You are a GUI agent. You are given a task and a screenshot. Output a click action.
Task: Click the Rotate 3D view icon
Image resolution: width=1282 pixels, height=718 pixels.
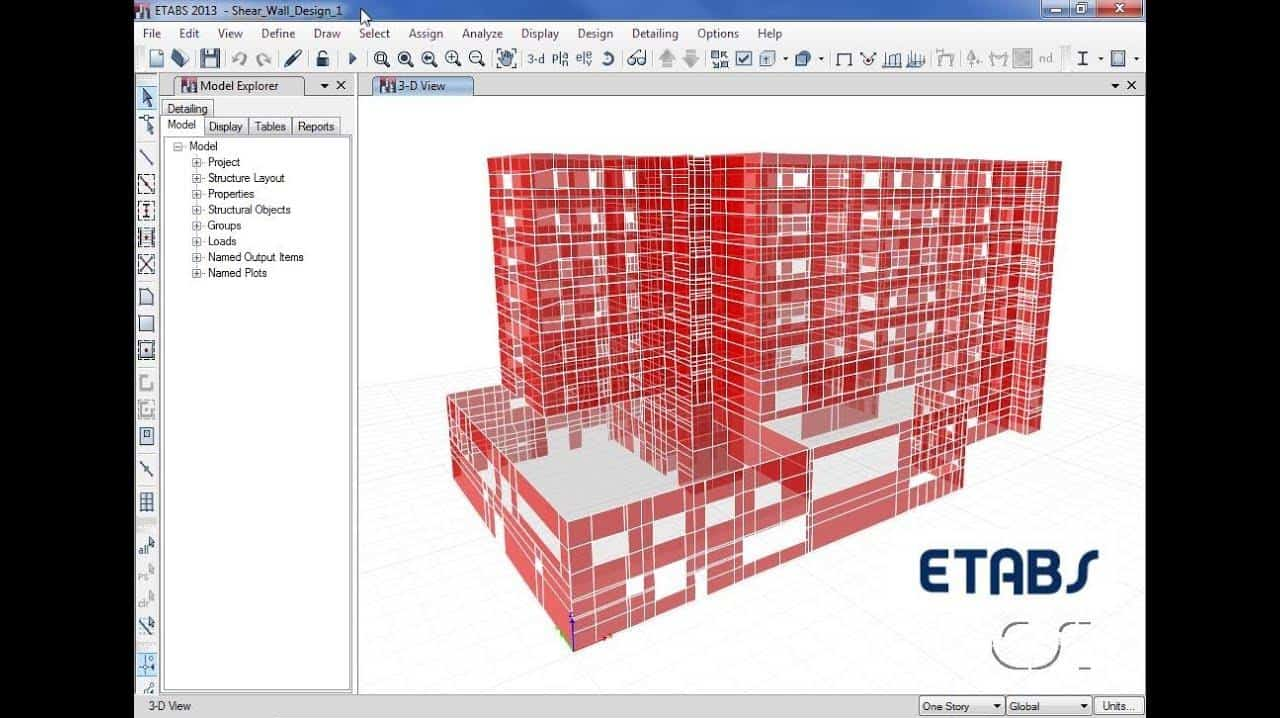607,59
